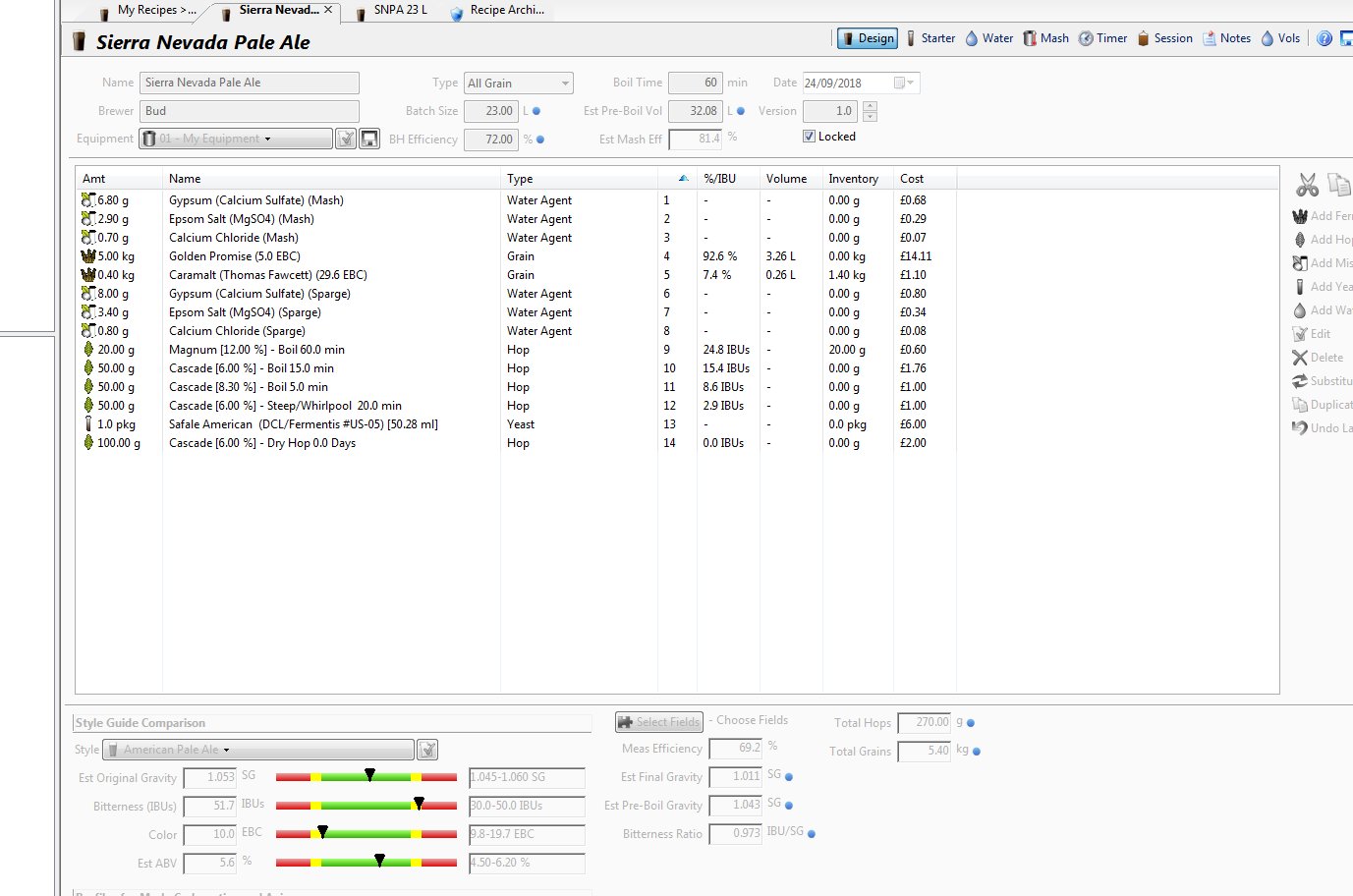The height and width of the screenshot is (896, 1353).
Task: Switch to SNPA 23 L tab
Action: (x=393, y=11)
